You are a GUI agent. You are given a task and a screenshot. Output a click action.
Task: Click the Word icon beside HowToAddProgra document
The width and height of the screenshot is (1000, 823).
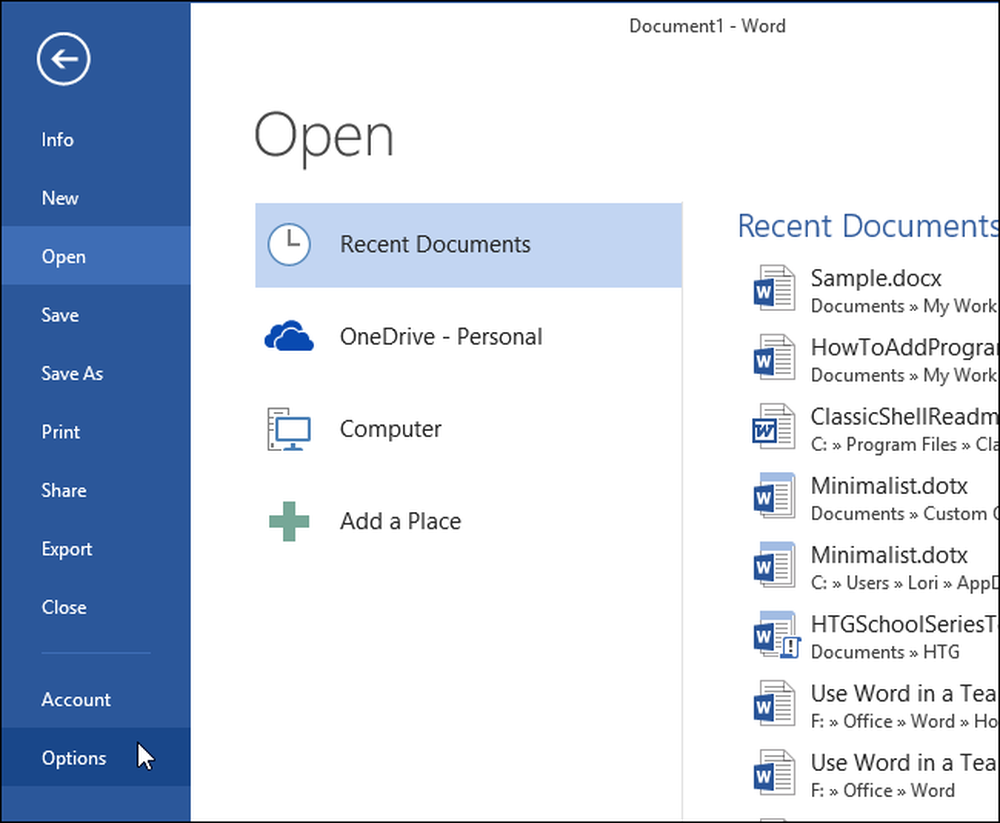click(774, 357)
